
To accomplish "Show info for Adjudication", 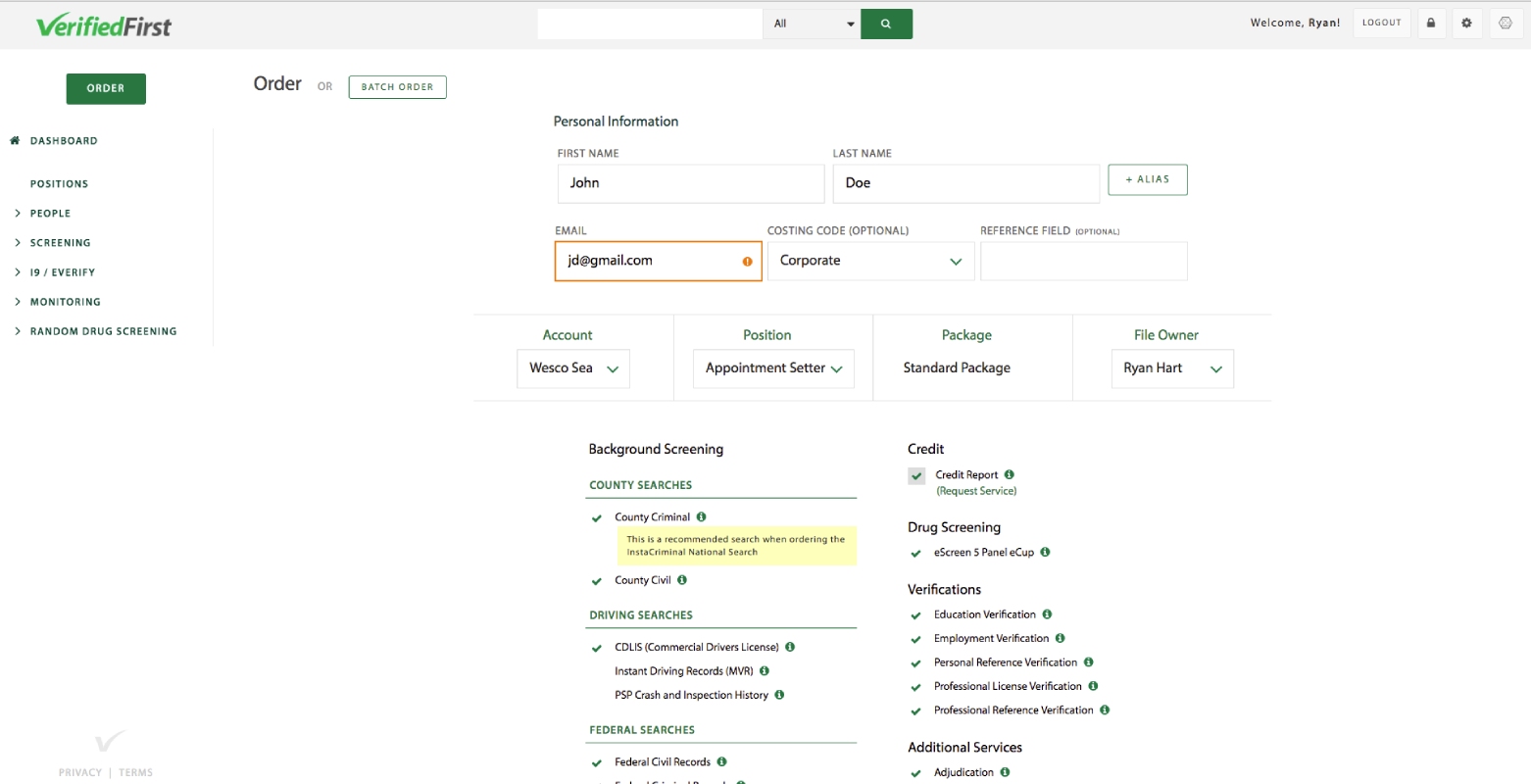I will pos(1005,772).
